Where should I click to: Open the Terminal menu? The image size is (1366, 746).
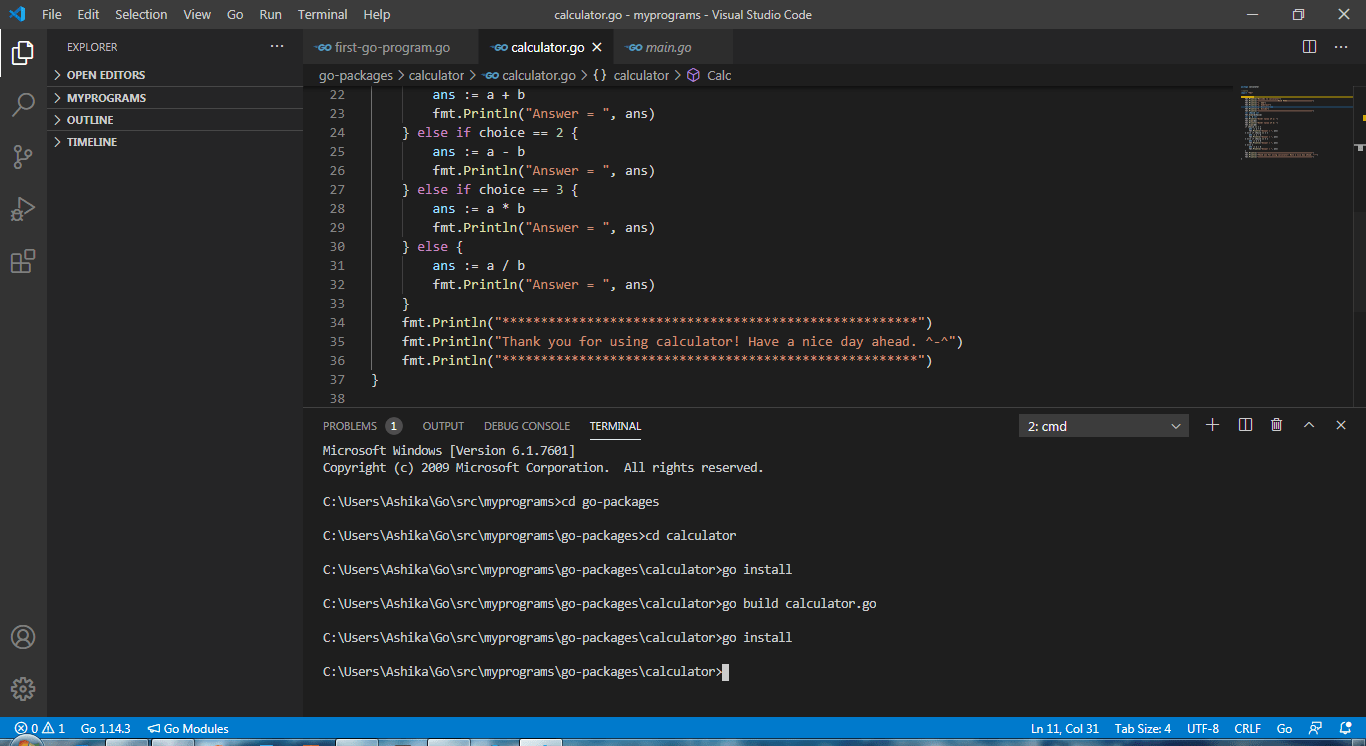(322, 14)
